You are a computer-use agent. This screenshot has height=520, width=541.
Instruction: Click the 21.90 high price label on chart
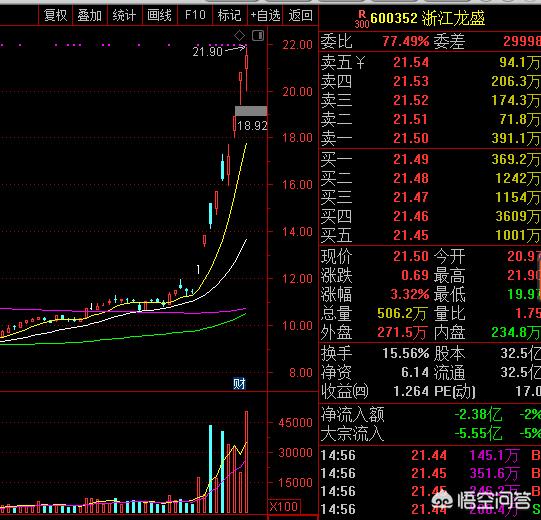click(207, 52)
